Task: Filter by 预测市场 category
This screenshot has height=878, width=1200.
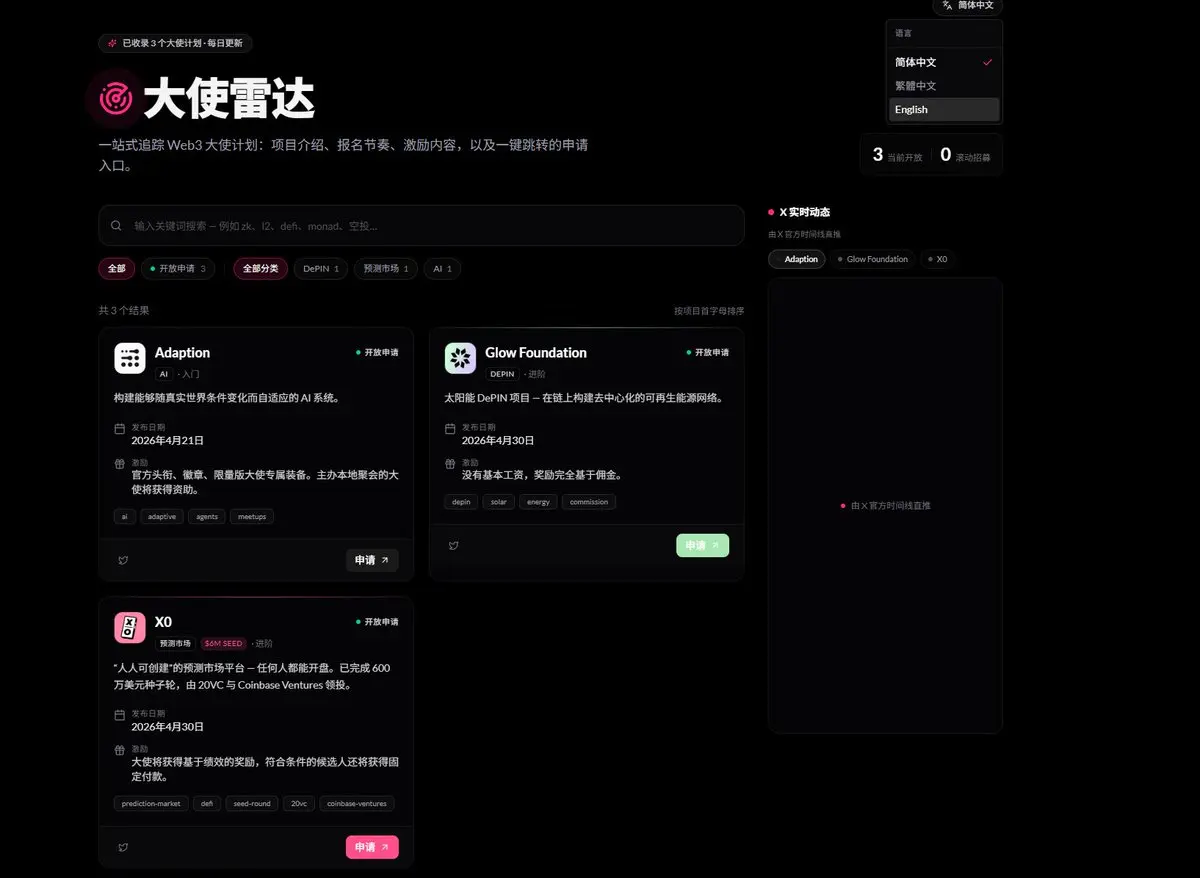Action: pos(386,268)
